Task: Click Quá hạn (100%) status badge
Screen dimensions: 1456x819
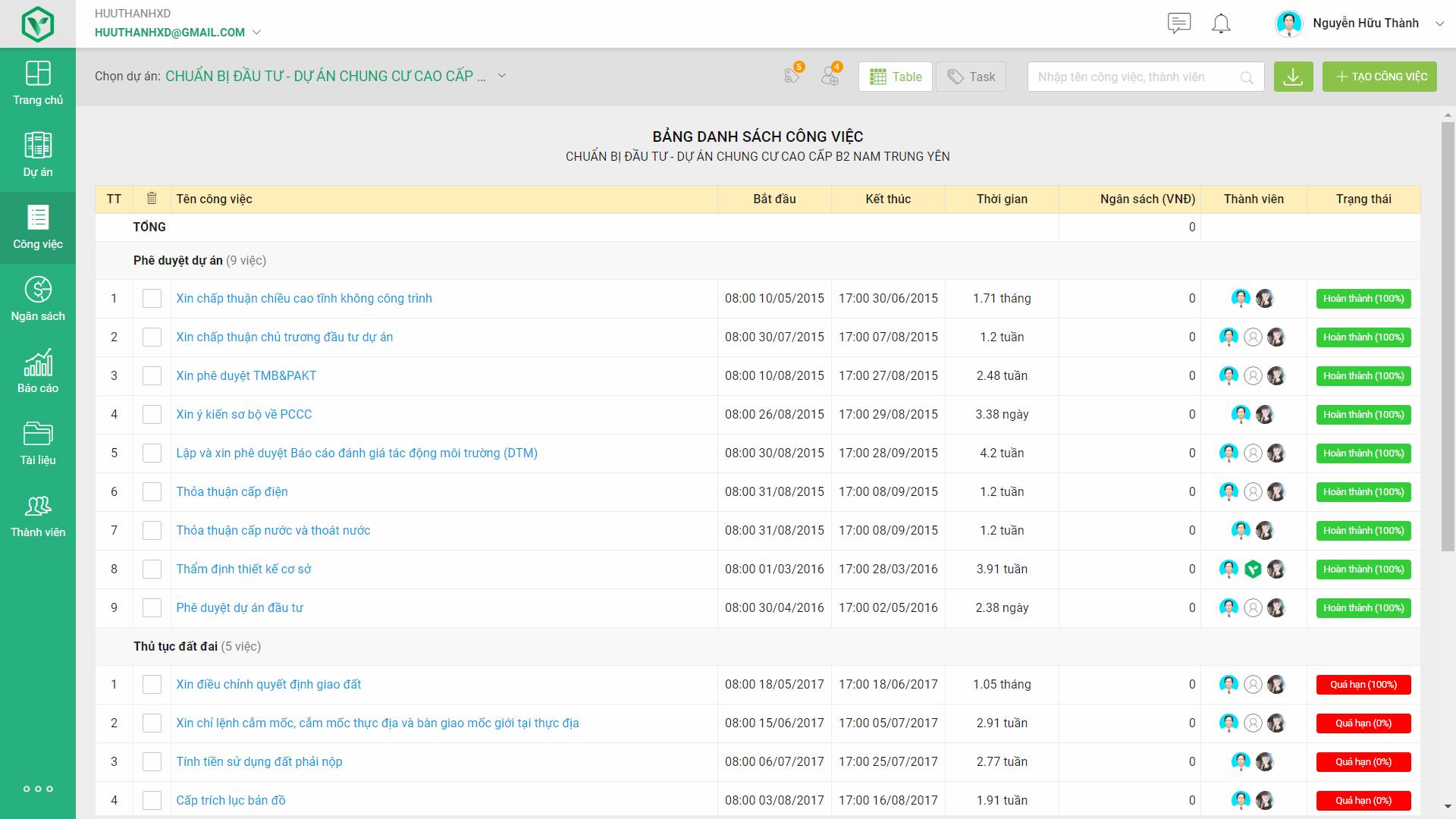Action: click(1363, 684)
